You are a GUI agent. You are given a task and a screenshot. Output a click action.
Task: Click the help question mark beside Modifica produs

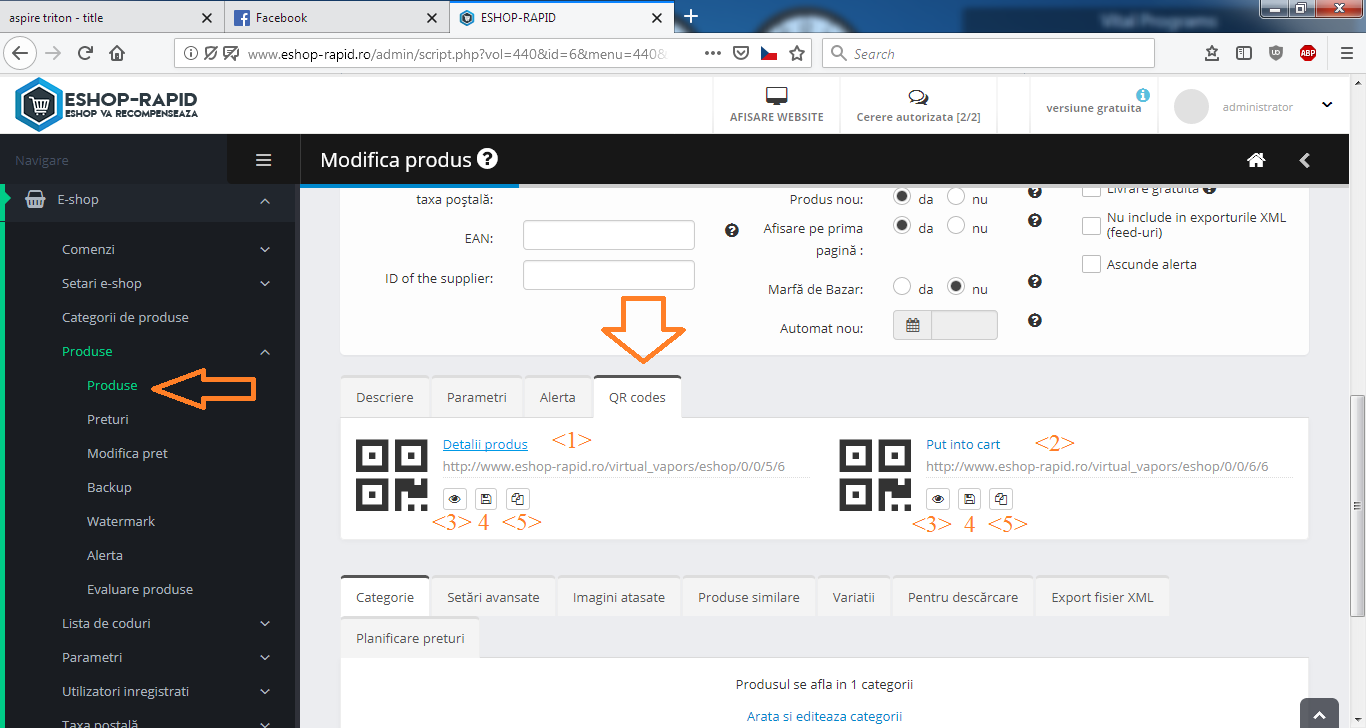click(x=487, y=159)
